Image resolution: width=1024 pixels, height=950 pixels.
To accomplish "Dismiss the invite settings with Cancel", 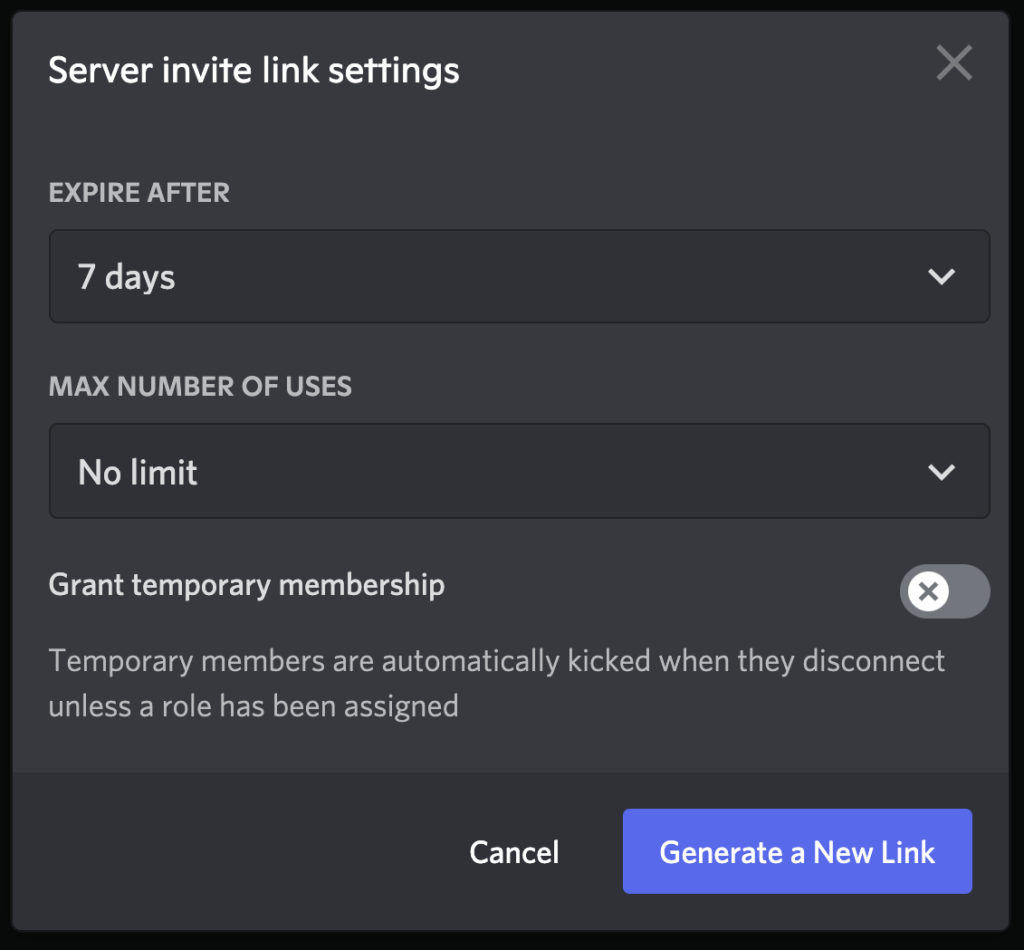I will (513, 851).
